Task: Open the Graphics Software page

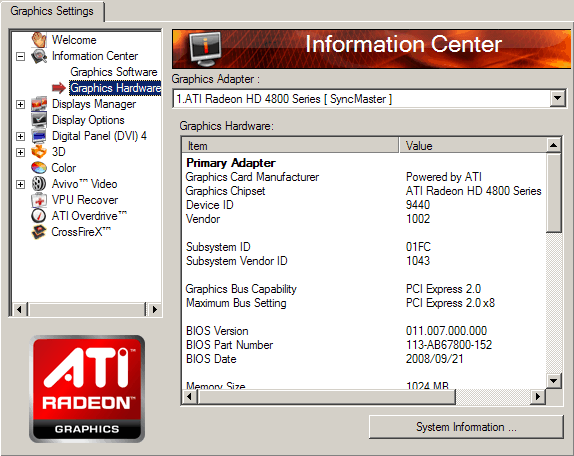Action: pos(114,72)
